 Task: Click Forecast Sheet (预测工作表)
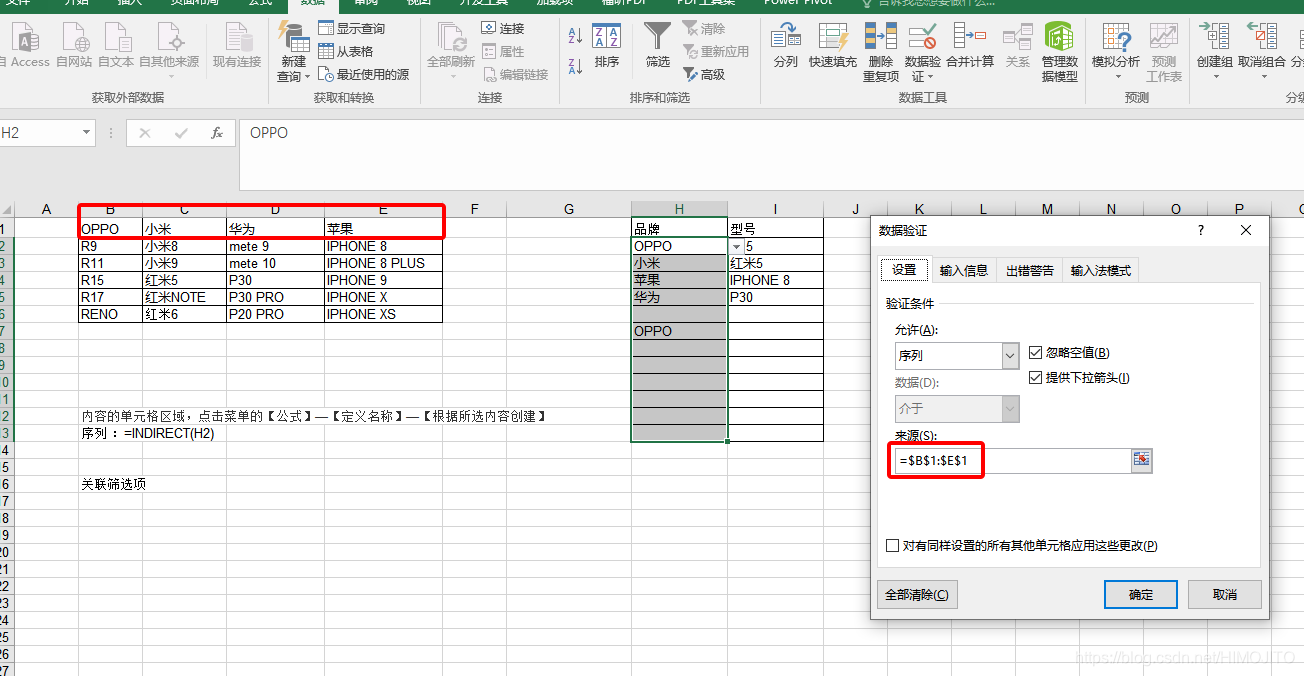(x=1164, y=52)
